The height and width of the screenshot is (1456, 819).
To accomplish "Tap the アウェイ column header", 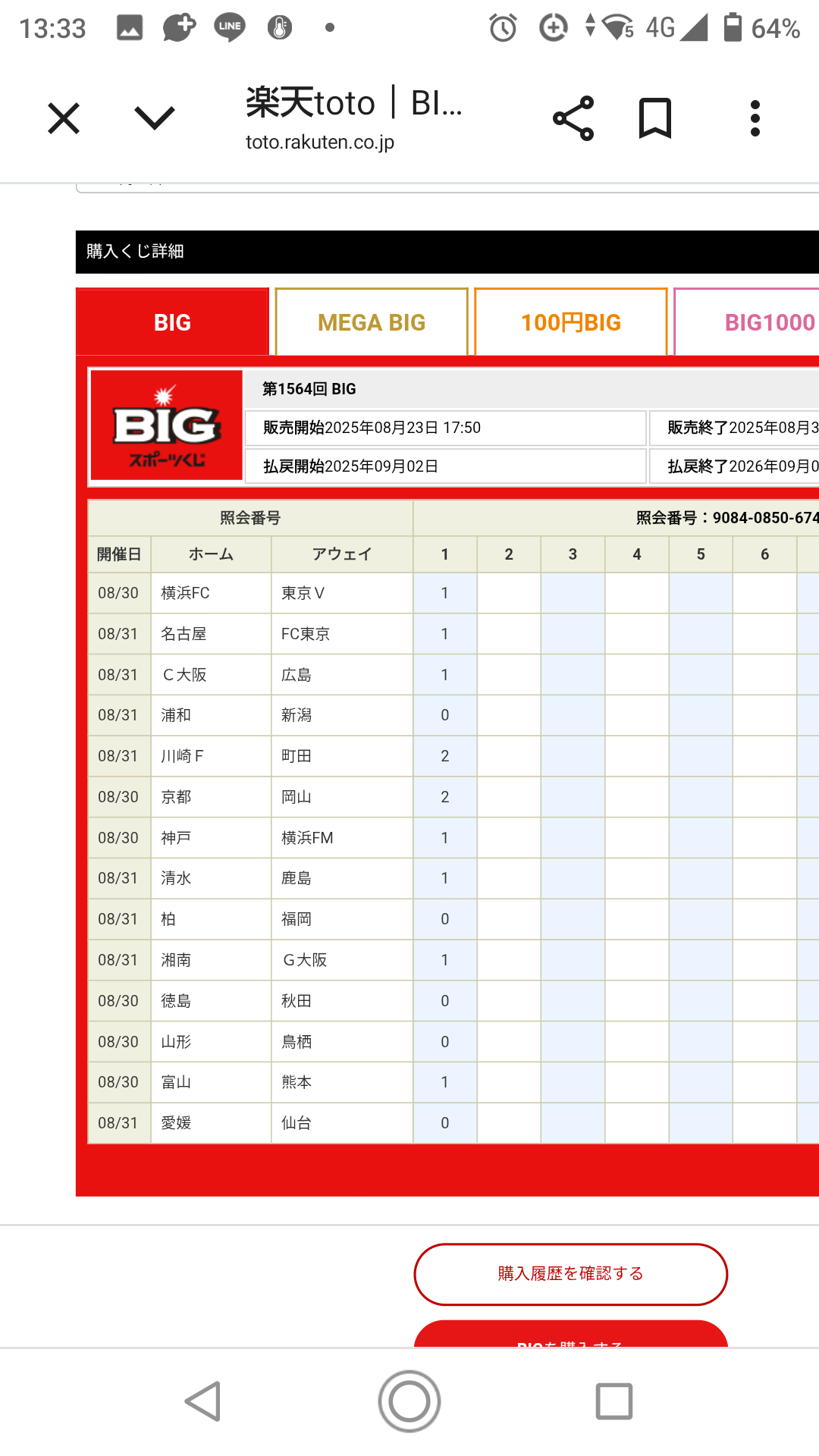I will pyautogui.click(x=342, y=554).
